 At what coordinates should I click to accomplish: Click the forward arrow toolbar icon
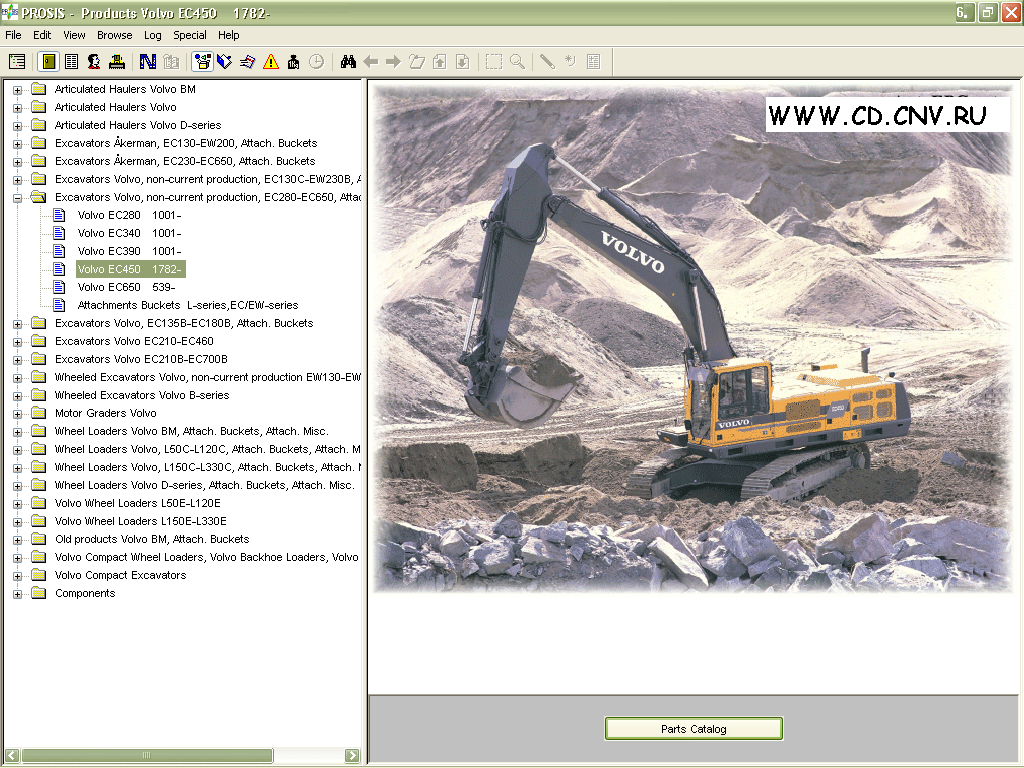(393, 62)
